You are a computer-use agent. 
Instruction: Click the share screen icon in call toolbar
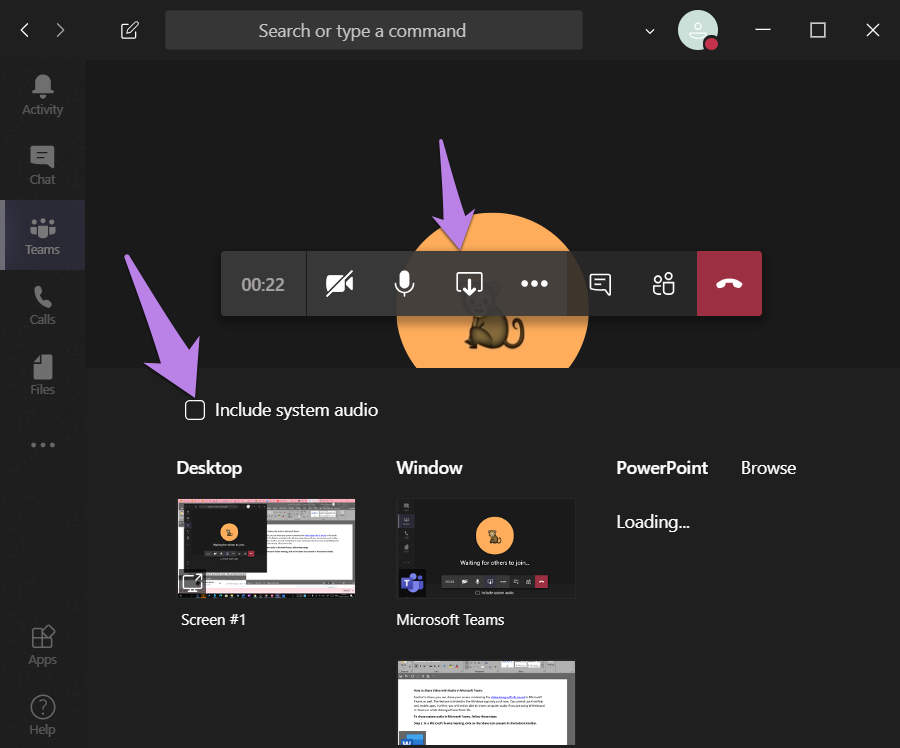pyautogui.click(x=469, y=284)
